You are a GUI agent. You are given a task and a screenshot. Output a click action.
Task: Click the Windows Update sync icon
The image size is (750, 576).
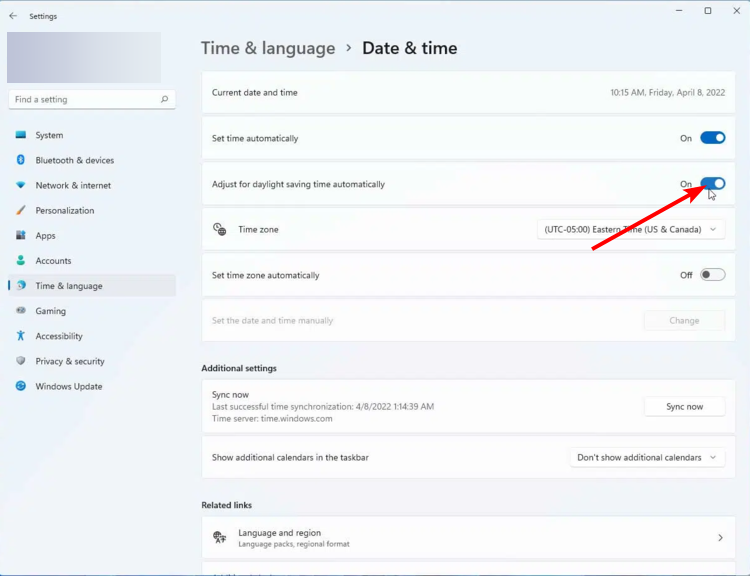coord(21,386)
